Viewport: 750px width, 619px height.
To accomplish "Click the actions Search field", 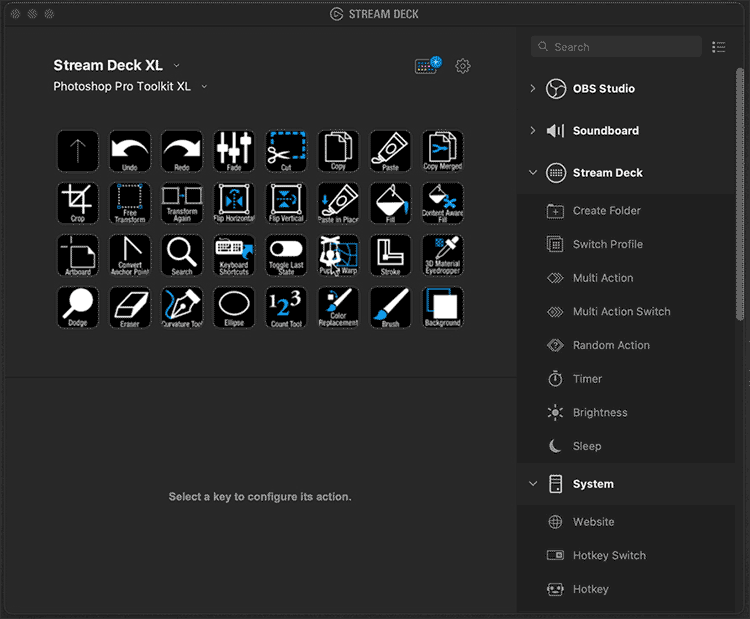I will click(x=616, y=47).
